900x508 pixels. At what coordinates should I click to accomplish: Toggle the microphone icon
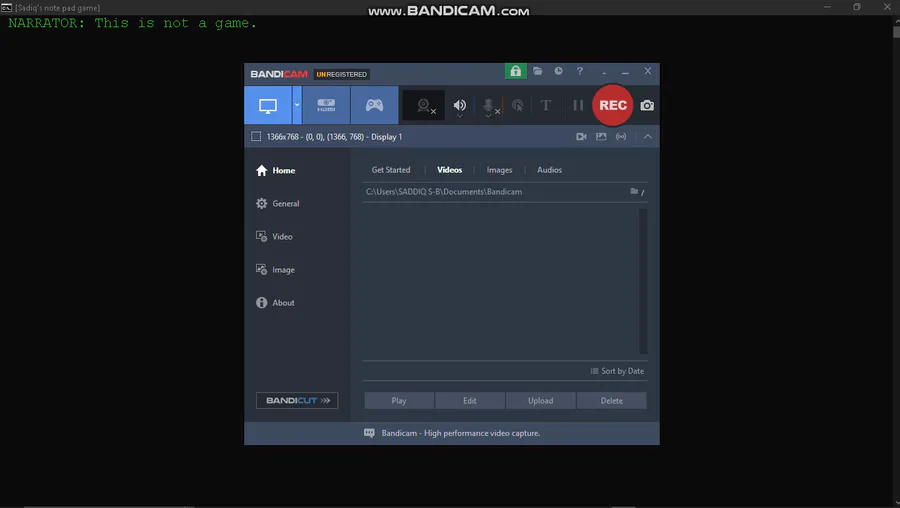[x=488, y=106]
